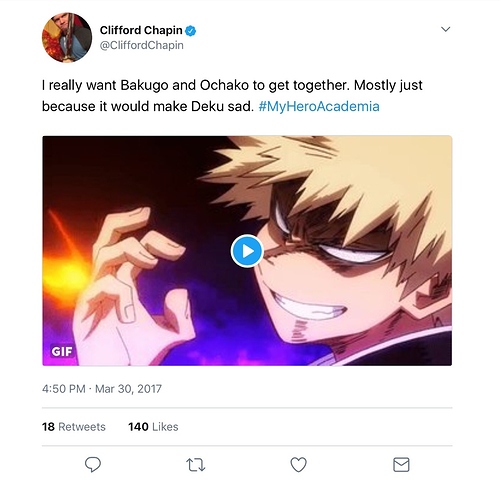Click the blue verified badge

[x=190, y=31]
